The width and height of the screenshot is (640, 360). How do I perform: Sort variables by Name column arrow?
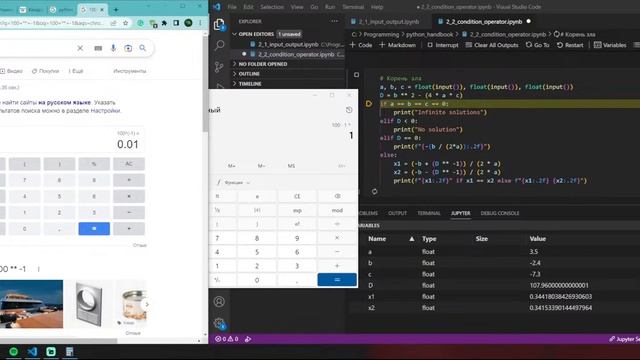click(x=411, y=239)
